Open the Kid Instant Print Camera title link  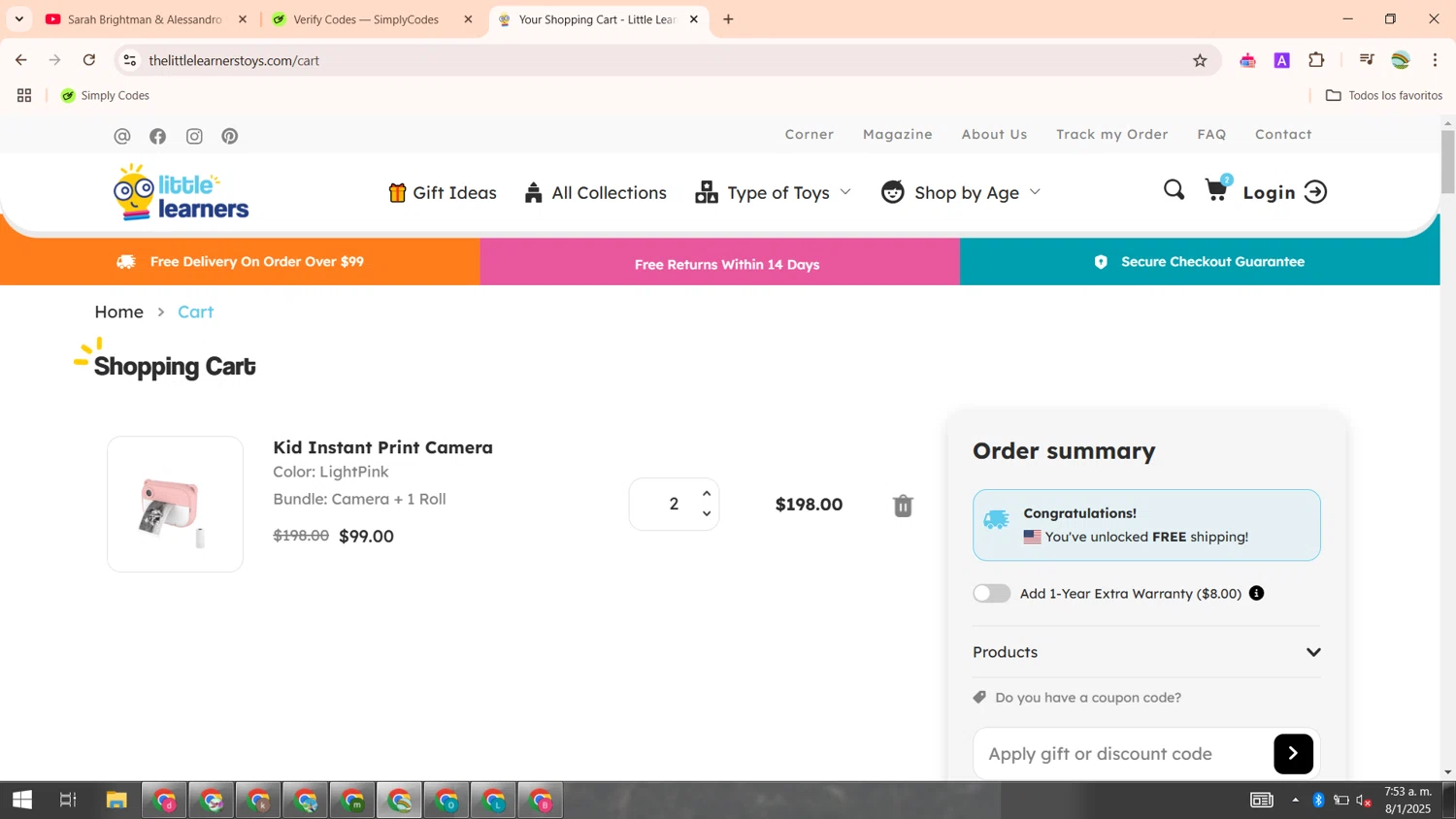coord(382,447)
